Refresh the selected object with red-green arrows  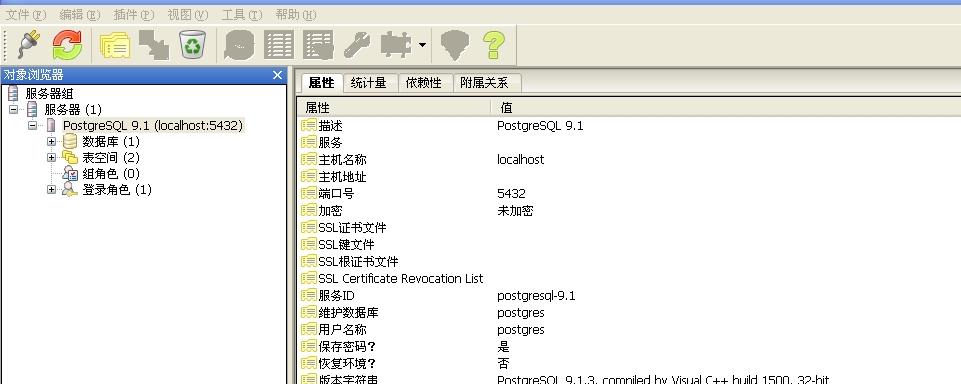pyautogui.click(x=67, y=45)
